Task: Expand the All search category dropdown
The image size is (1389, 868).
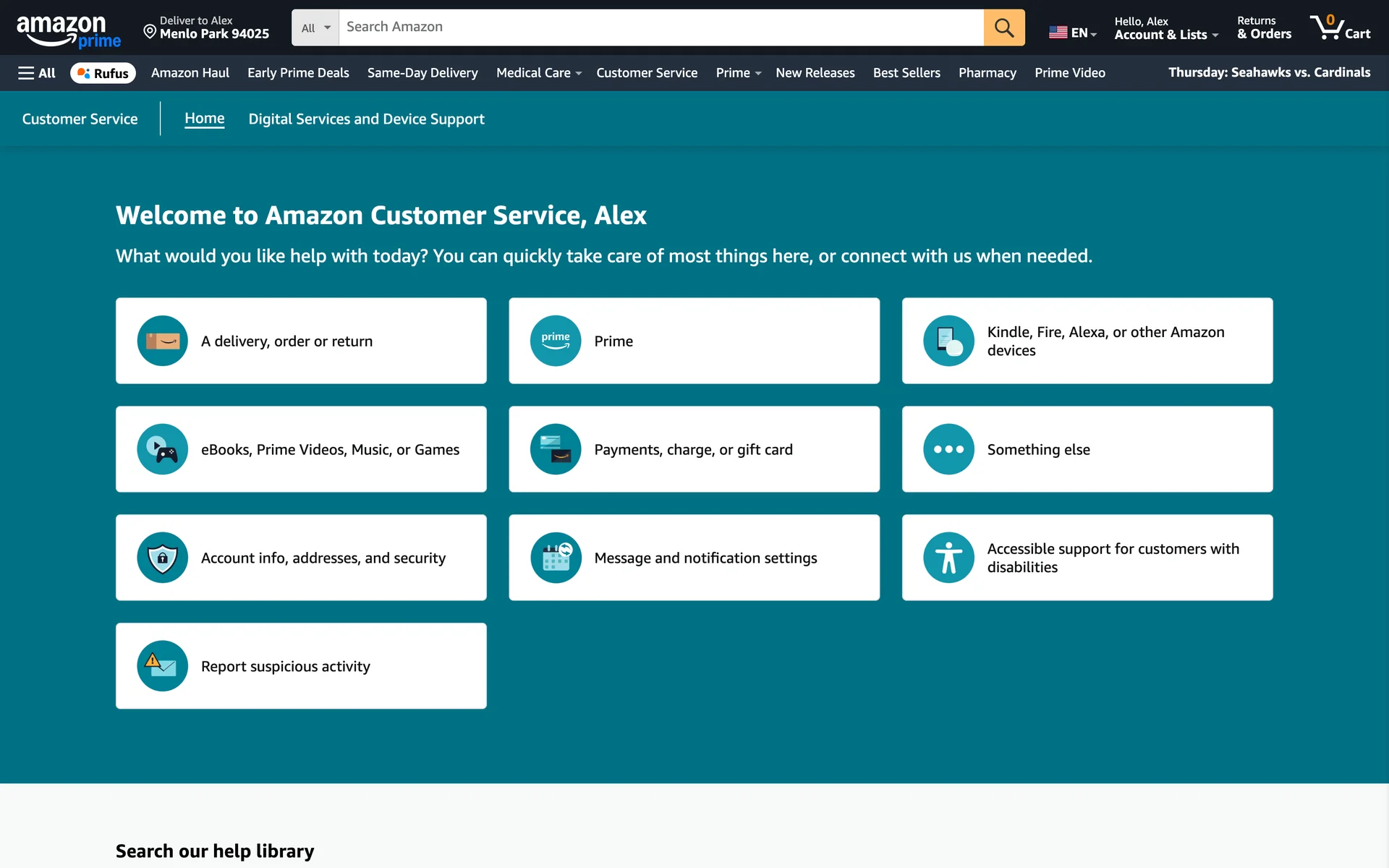Action: coord(315,27)
